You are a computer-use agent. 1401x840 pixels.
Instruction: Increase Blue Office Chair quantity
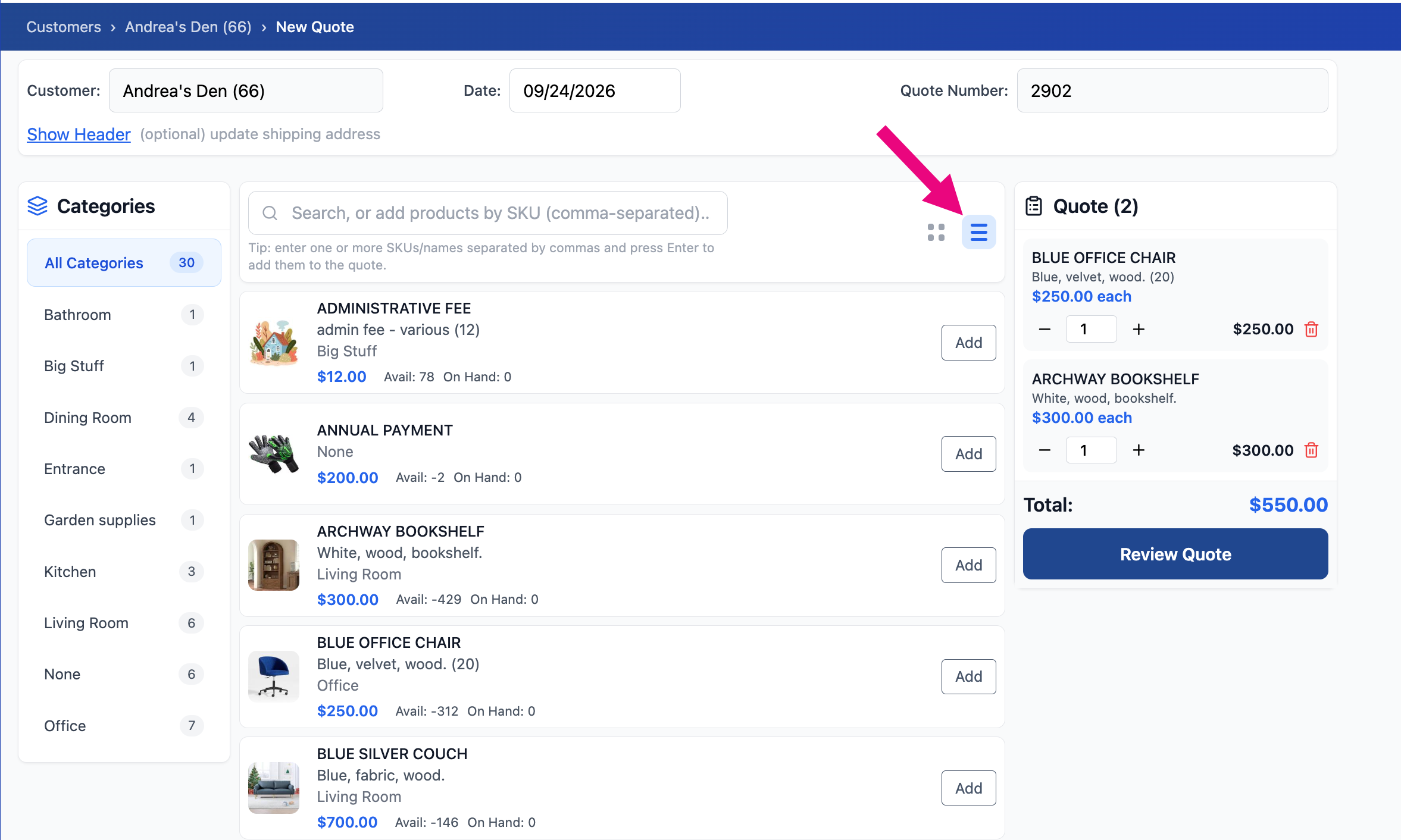click(1139, 329)
